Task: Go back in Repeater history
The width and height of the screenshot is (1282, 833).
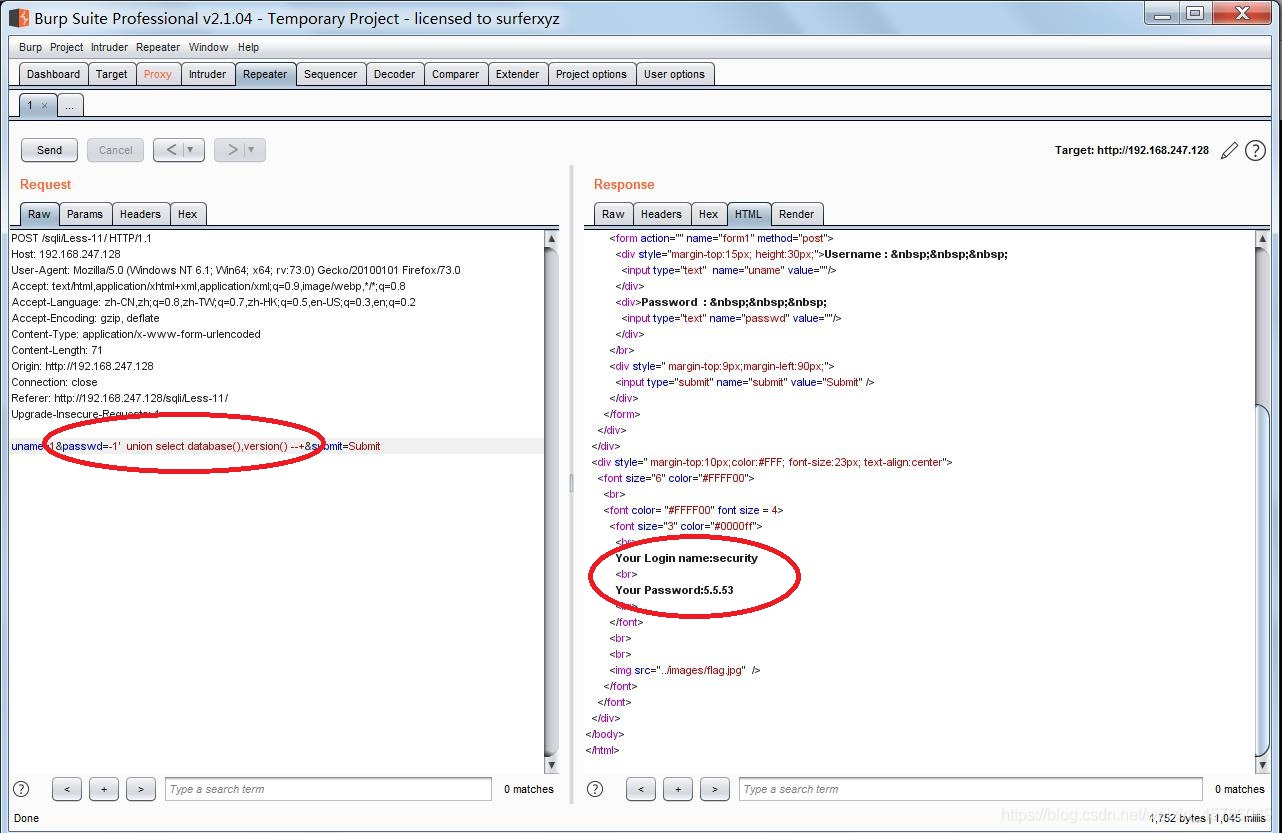Action: point(171,150)
